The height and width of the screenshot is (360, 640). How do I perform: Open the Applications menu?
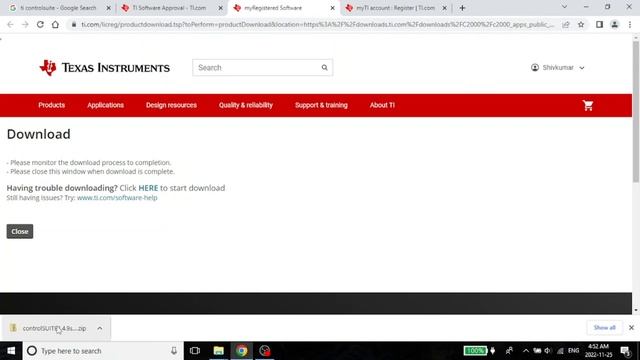pyautogui.click(x=105, y=105)
